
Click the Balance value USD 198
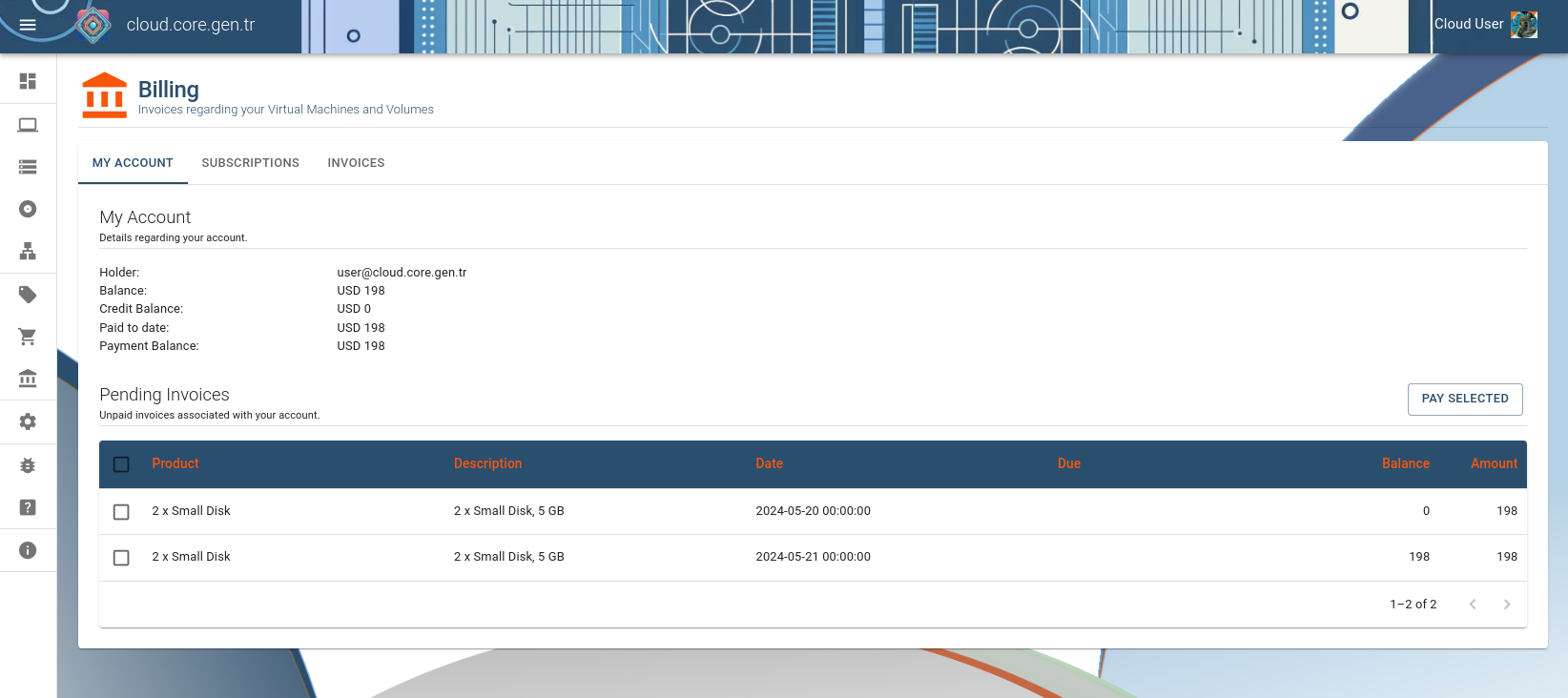click(x=361, y=291)
